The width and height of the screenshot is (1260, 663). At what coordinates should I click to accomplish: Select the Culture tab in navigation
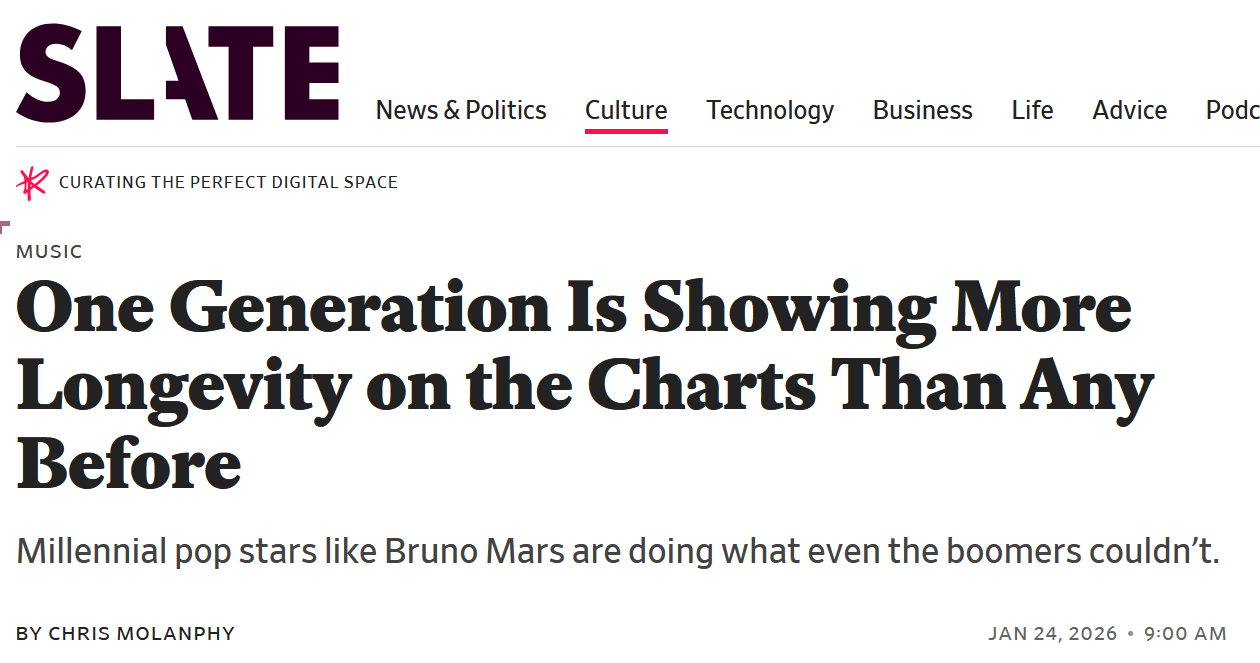626,110
